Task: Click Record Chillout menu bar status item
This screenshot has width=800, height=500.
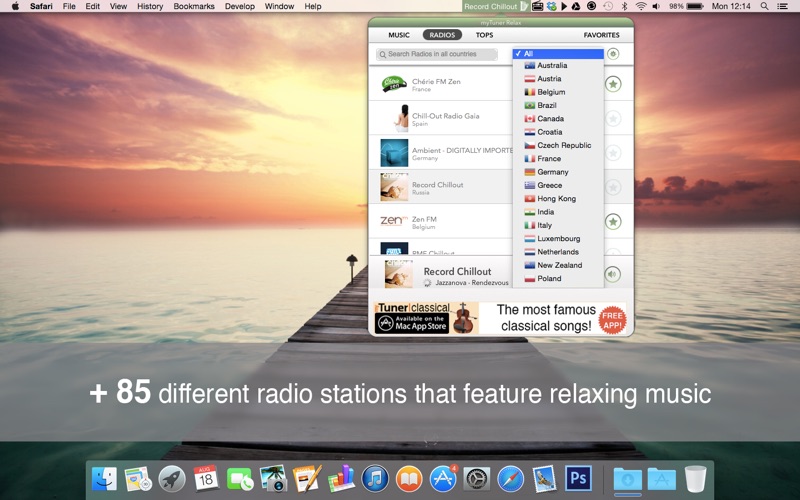Action: coord(495,6)
